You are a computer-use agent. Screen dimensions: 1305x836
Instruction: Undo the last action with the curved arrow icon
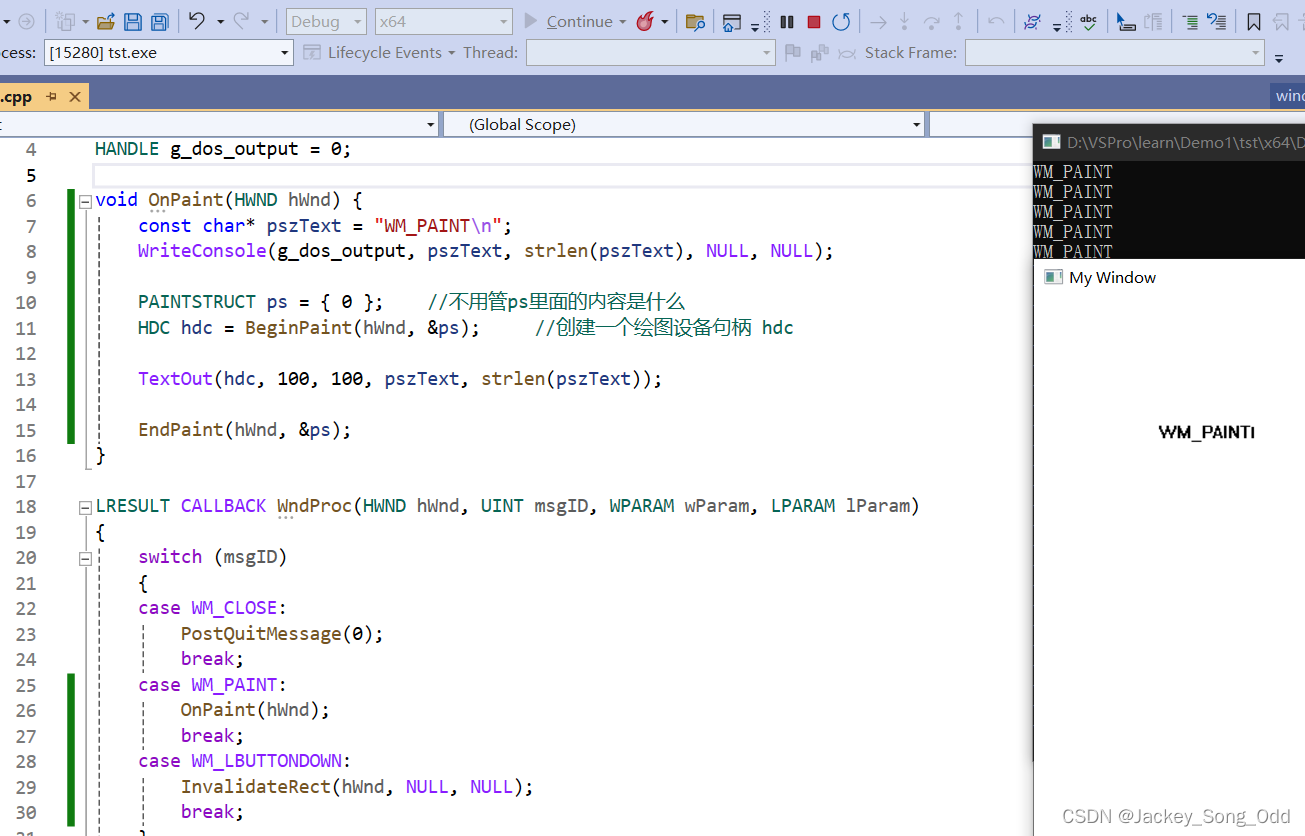[196, 21]
